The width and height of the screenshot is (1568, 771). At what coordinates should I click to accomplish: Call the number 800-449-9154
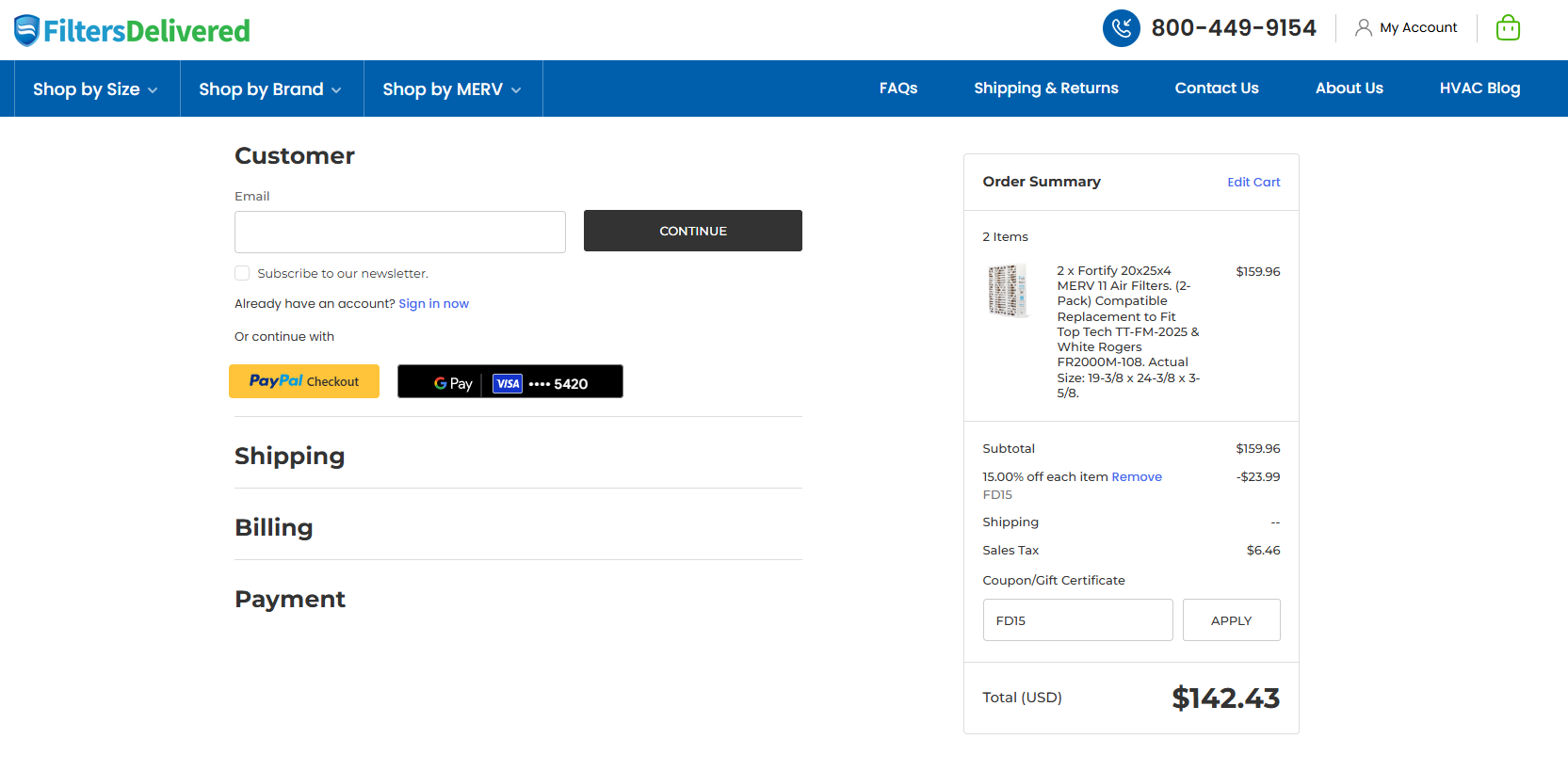[1234, 28]
